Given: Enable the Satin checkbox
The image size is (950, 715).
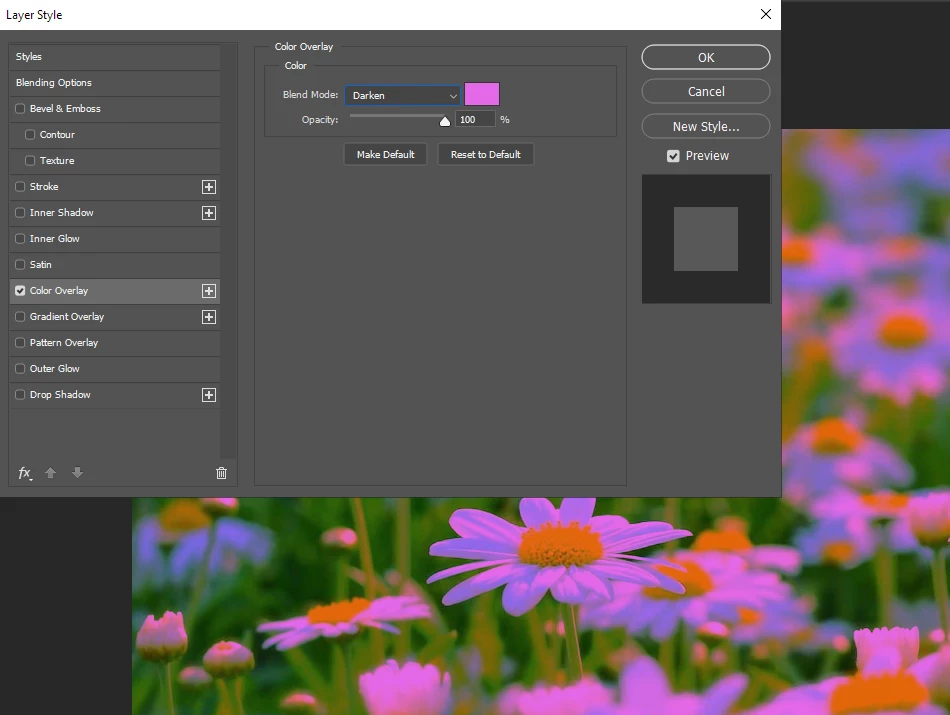Looking at the screenshot, I should pos(20,265).
